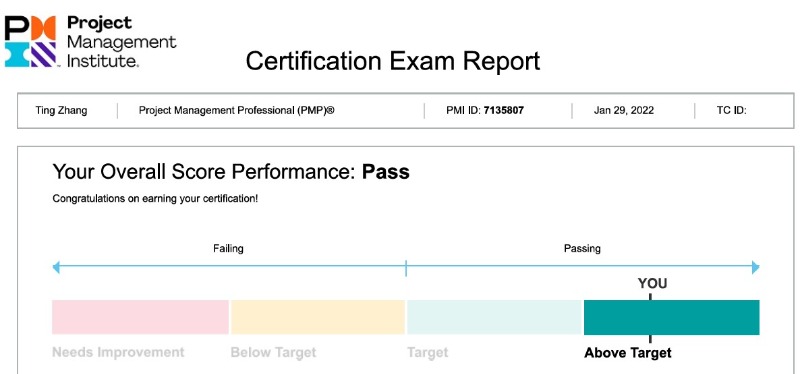Click the candidate name Ting Zhang
800x374 pixels.
[61, 110]
